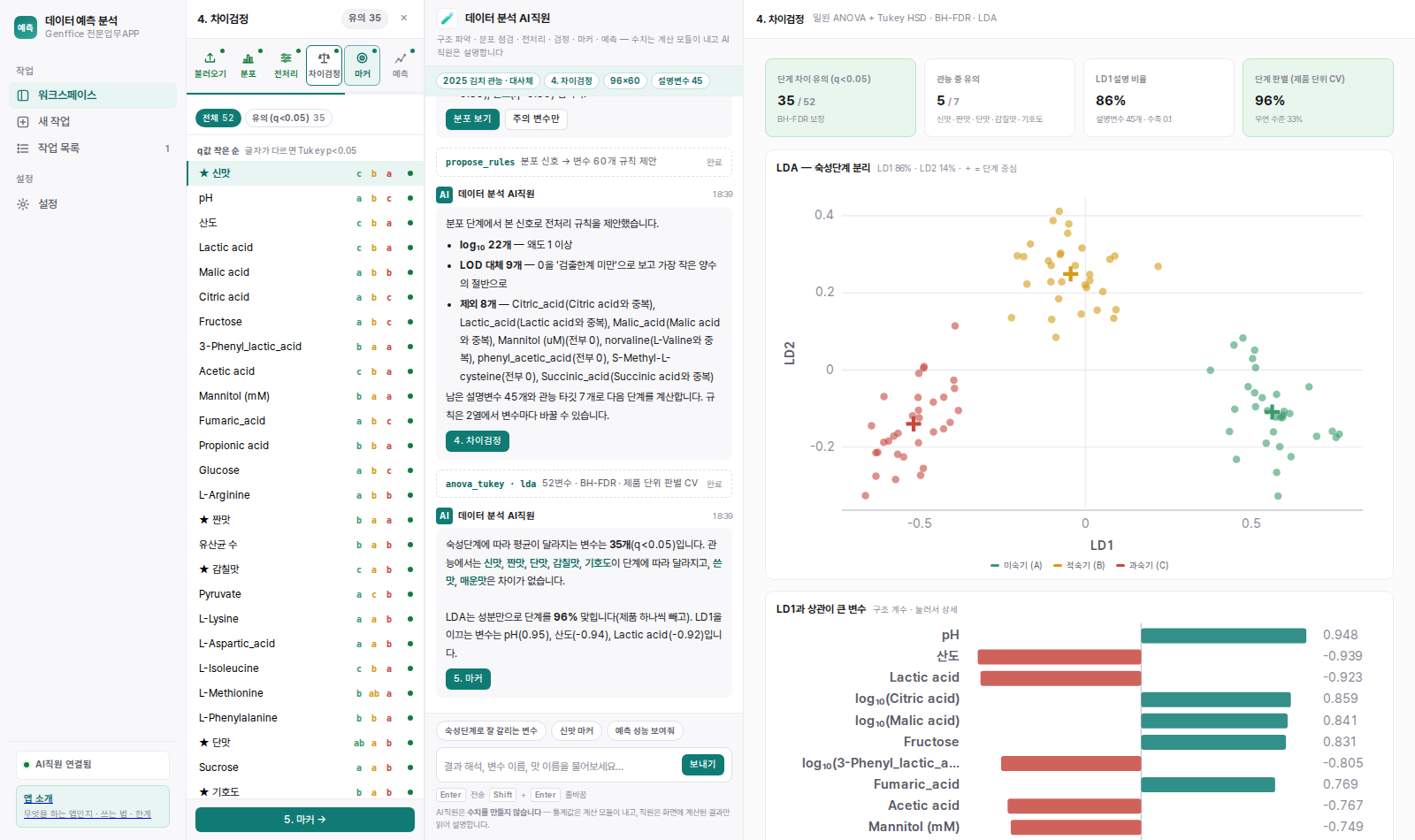Select suggestion 숙성단계로 잘 갈리는 변수
The height and width of the screenshot is (840, 1415).
[x=491, y=731]
